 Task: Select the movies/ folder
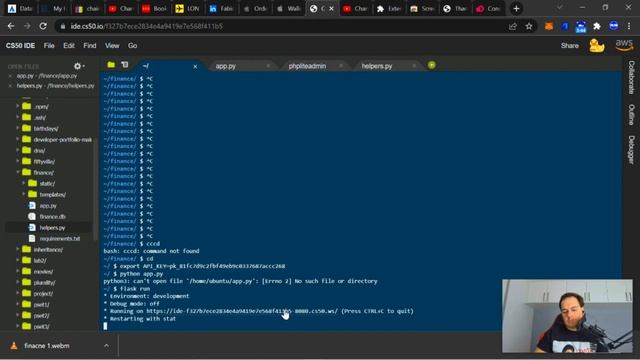pyautogui.click(x=43, y=271)
